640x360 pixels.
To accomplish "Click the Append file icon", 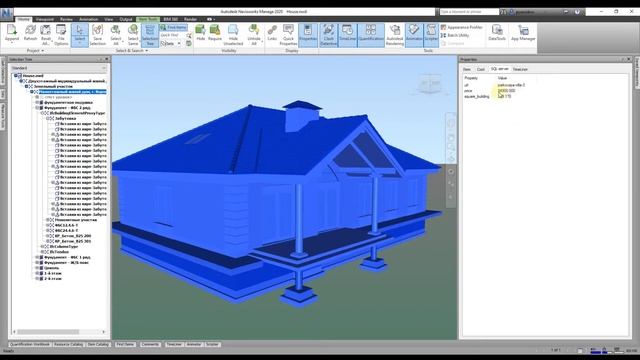I will [12, 33].
